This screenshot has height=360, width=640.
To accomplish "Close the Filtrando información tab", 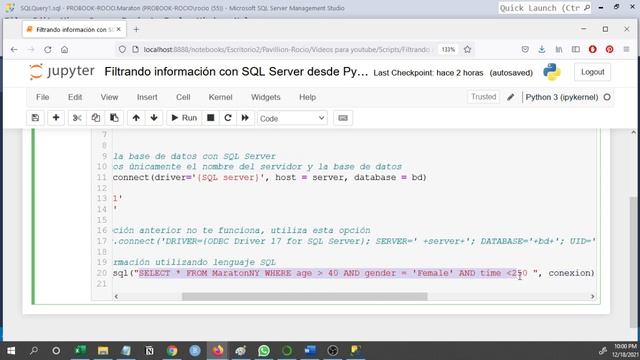I will tap(119, 29).
